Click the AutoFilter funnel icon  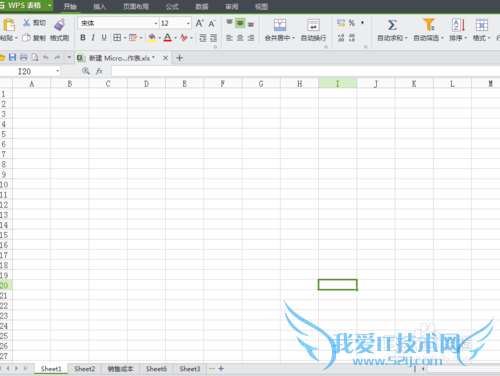click(x=429, y=25)
